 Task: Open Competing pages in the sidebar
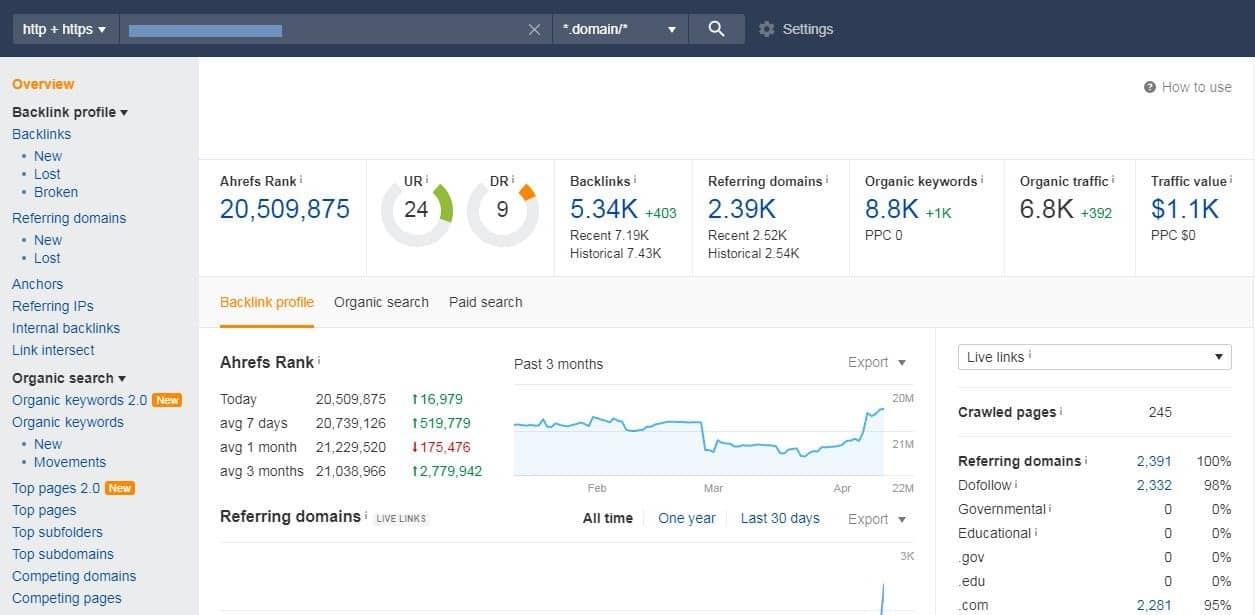click(x=67, y=598)
